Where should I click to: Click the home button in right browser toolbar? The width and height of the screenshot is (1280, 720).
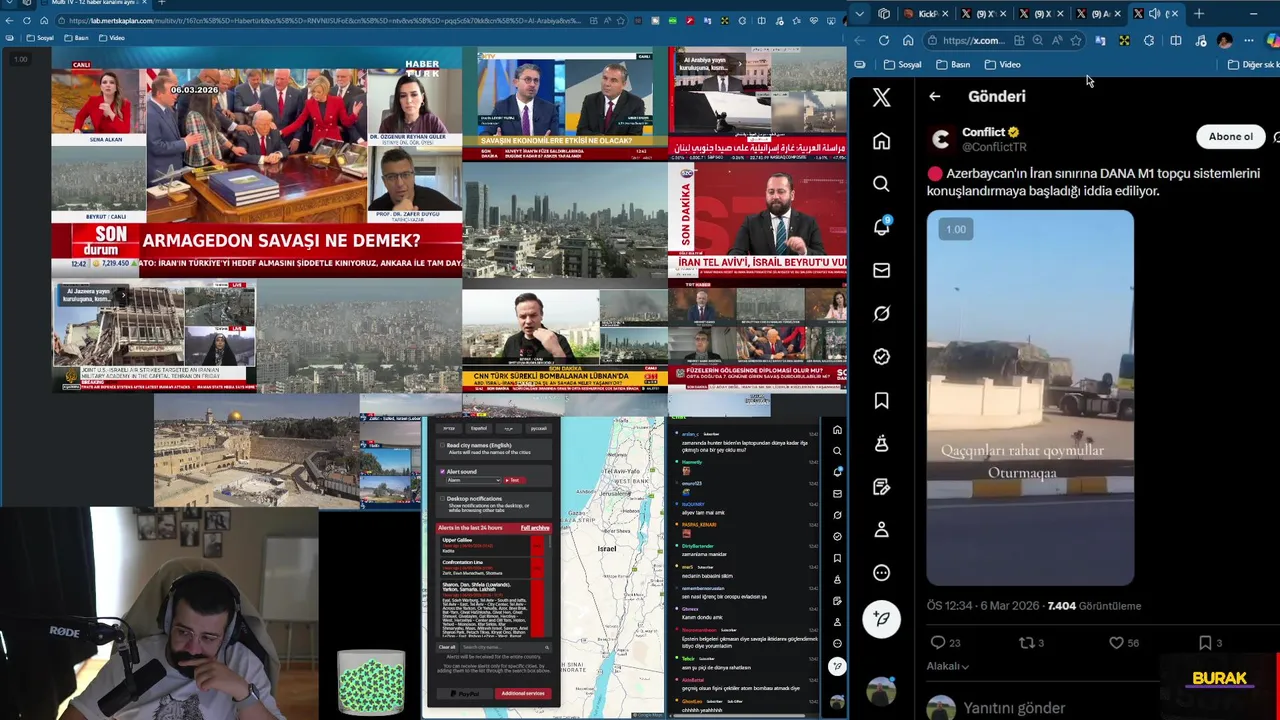click(908, 40)
